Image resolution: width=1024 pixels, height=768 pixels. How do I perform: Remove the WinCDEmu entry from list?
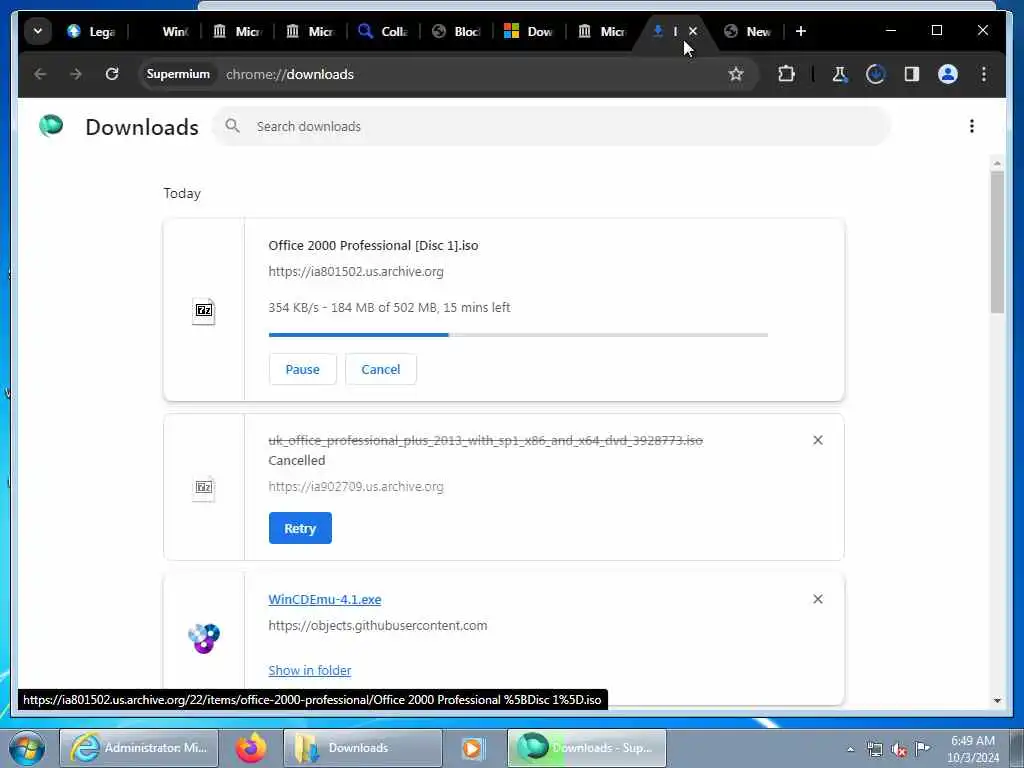pos(818,599)
